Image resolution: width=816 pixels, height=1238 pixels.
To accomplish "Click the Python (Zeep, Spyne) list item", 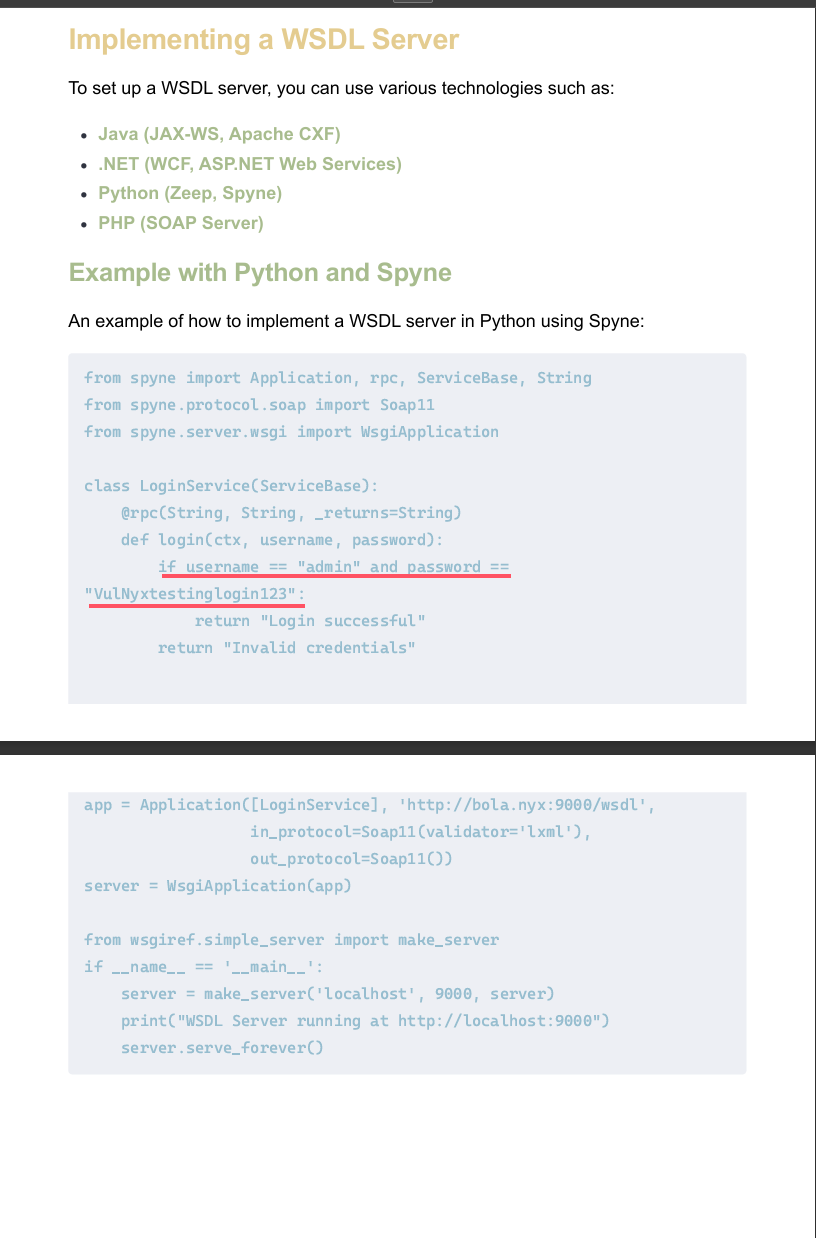I will (x=190, y=193).
